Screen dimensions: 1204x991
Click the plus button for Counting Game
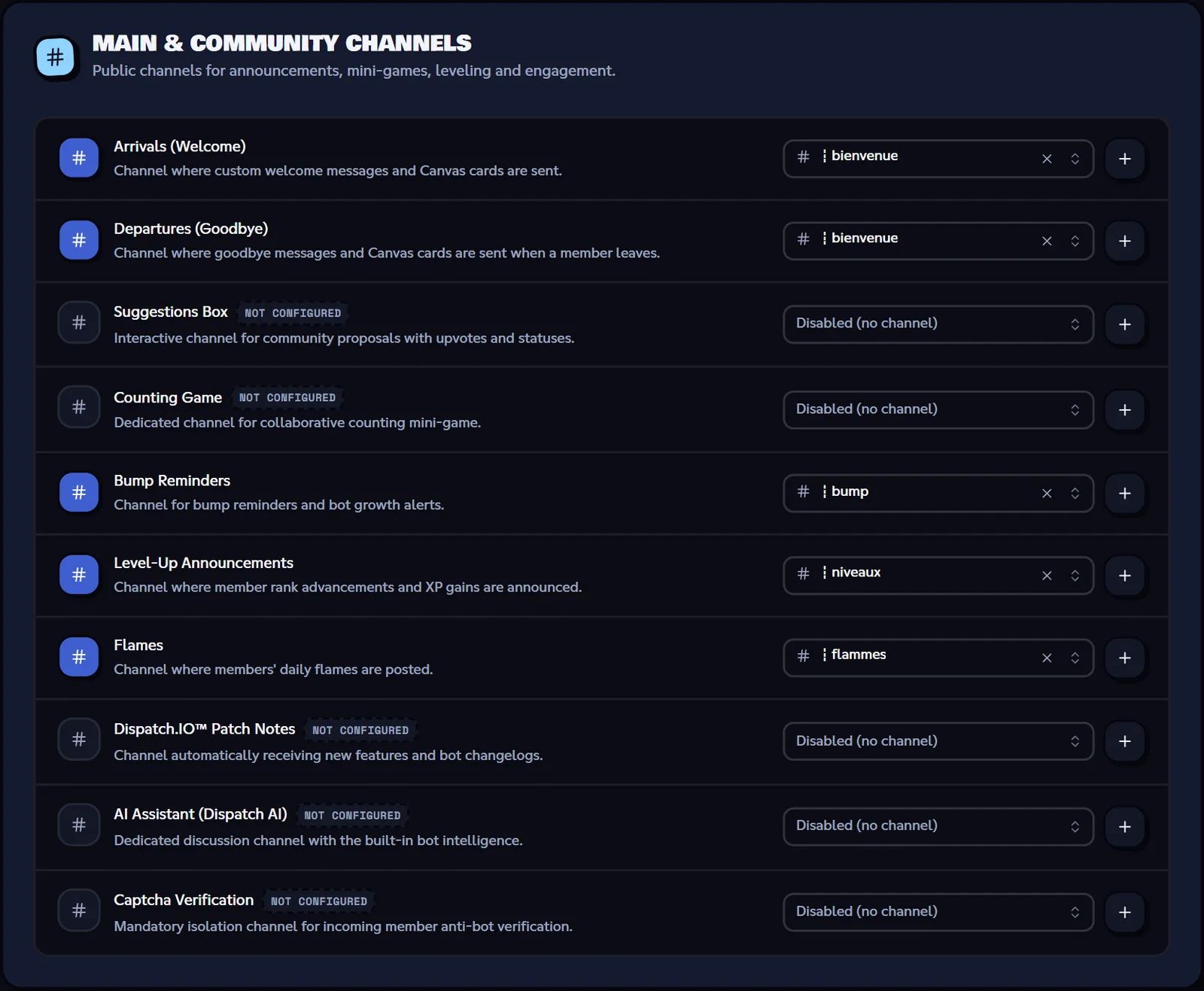point(1125,410)
